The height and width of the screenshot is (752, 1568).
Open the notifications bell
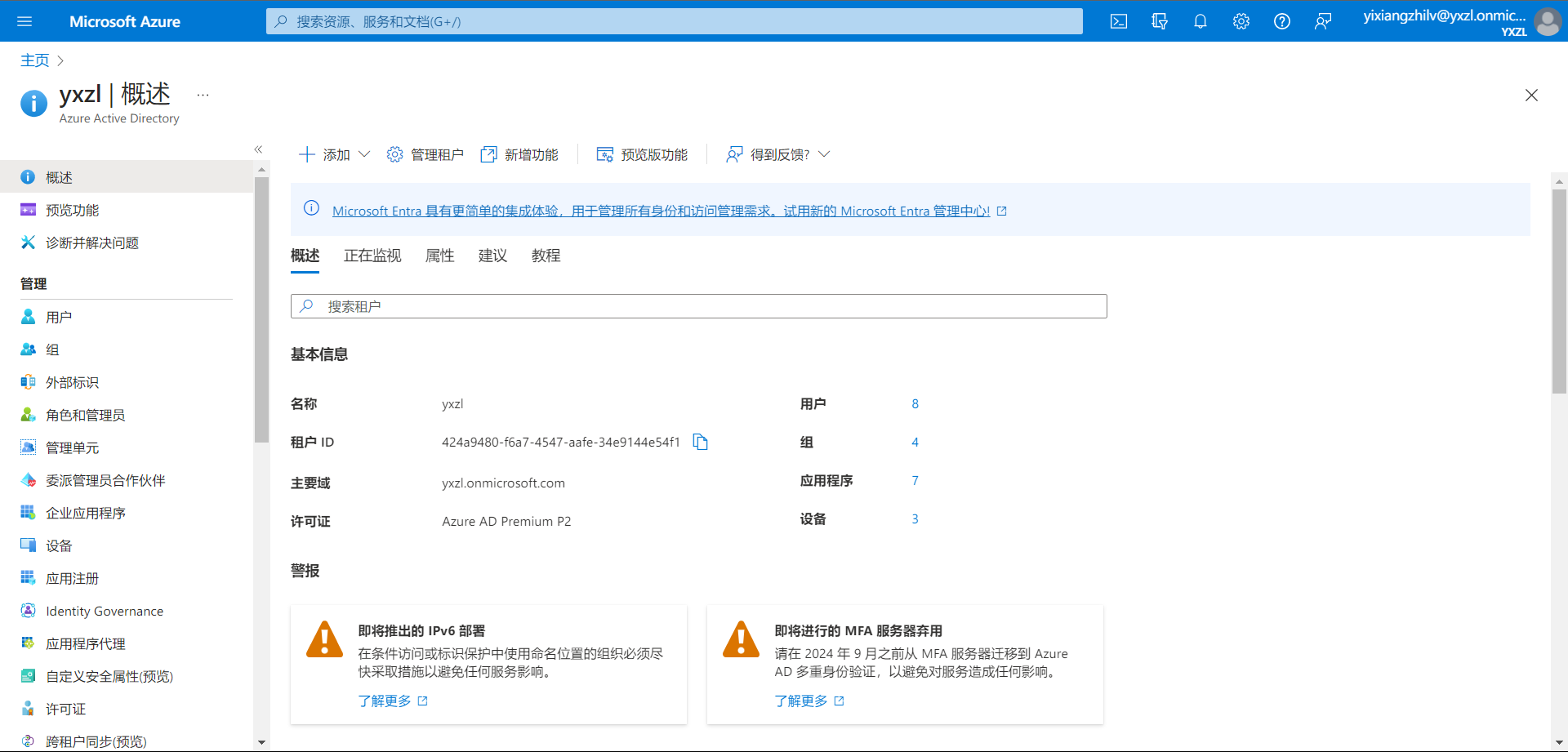pos(1200,21)
